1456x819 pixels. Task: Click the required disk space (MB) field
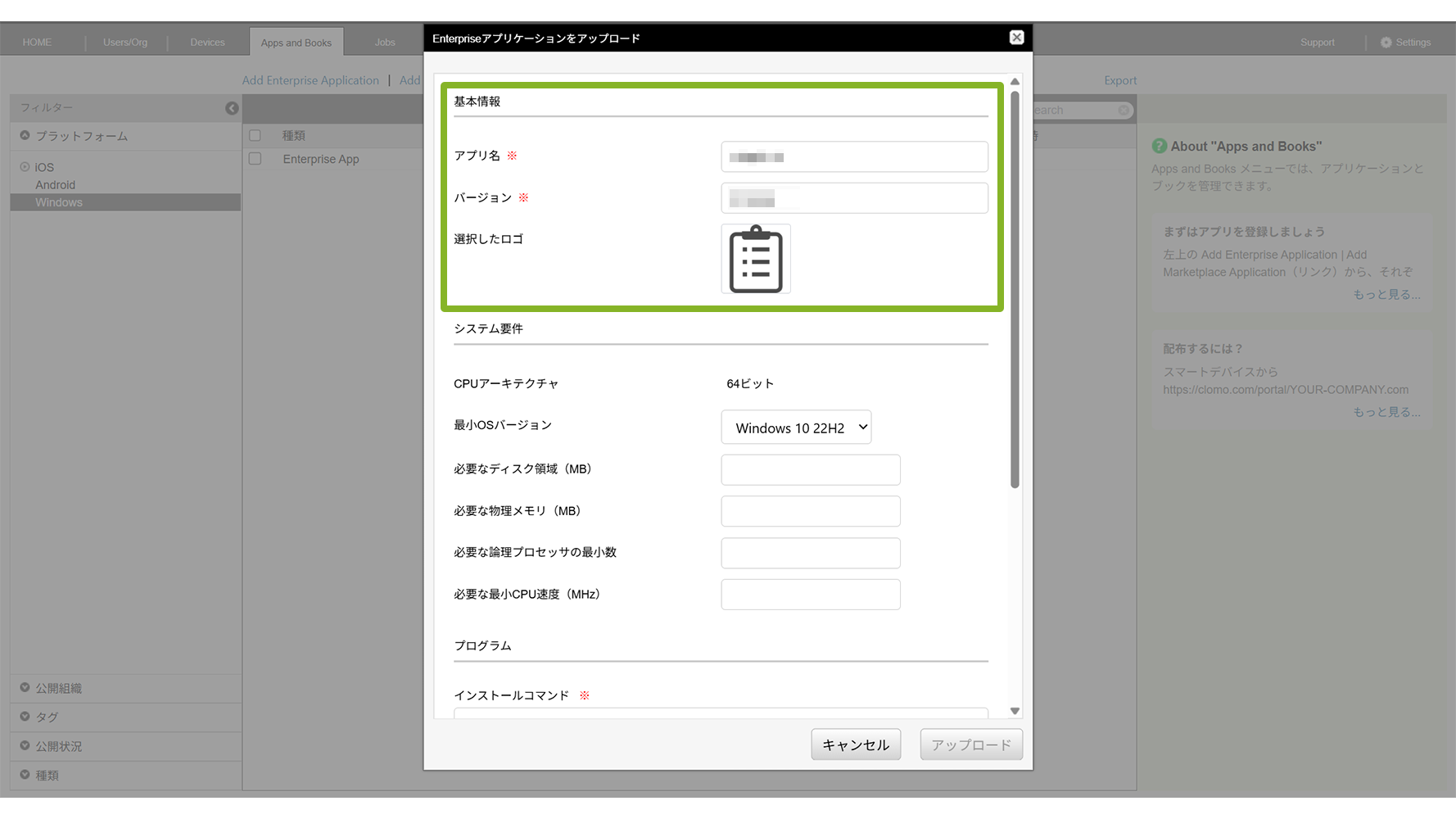(x=810, y=470)
